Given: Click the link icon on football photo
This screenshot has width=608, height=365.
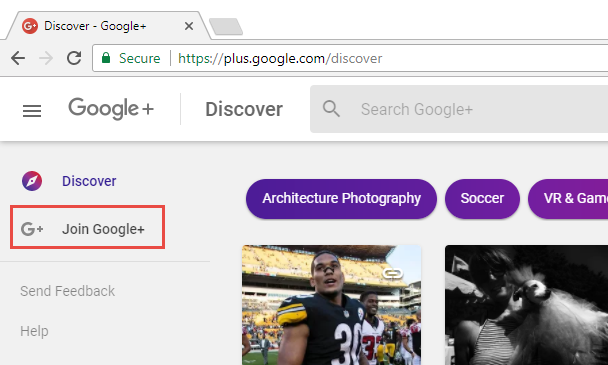Looking at the screenshot, I should pos(392,274).
